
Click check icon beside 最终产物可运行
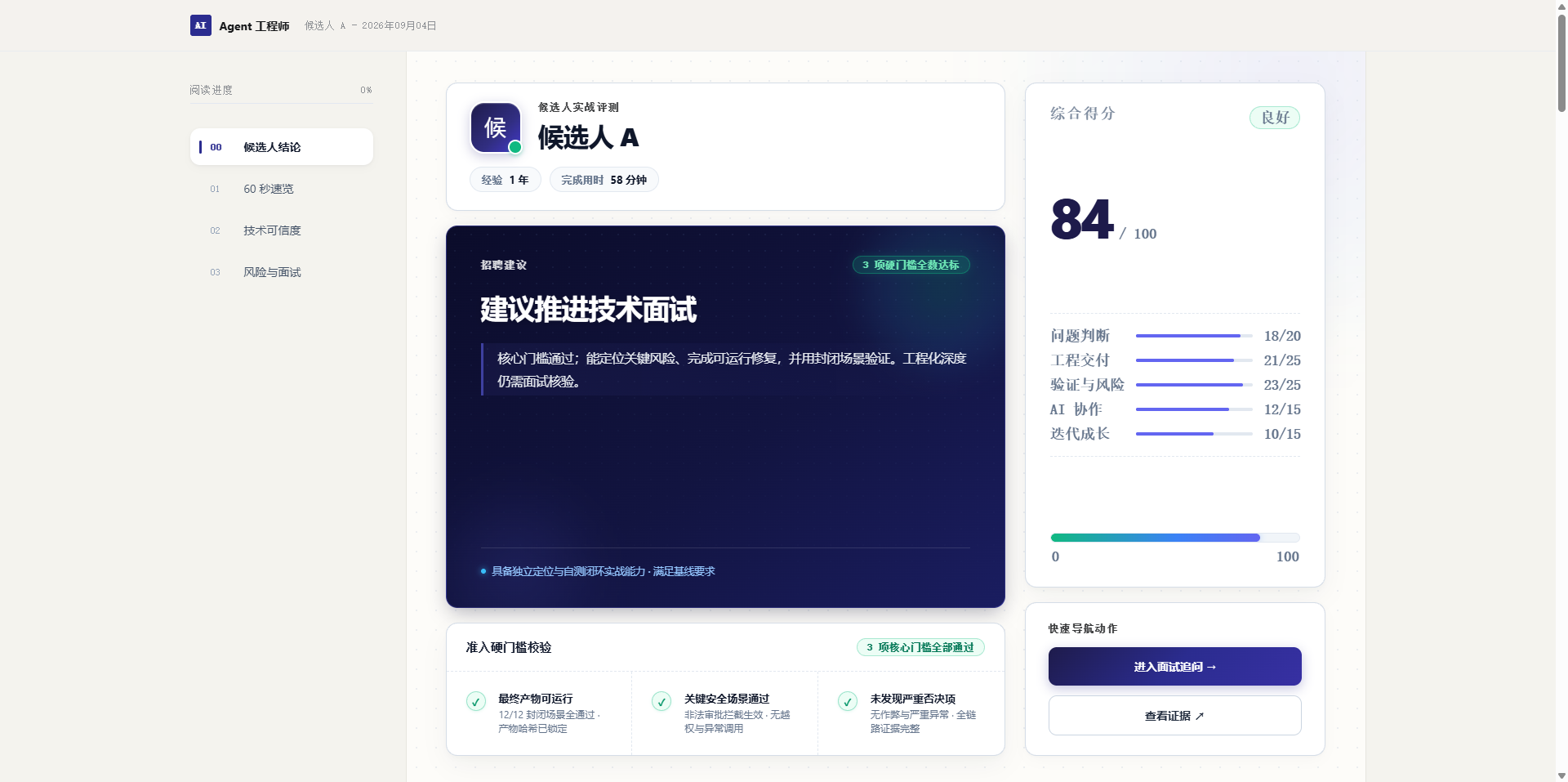[476, 701]
